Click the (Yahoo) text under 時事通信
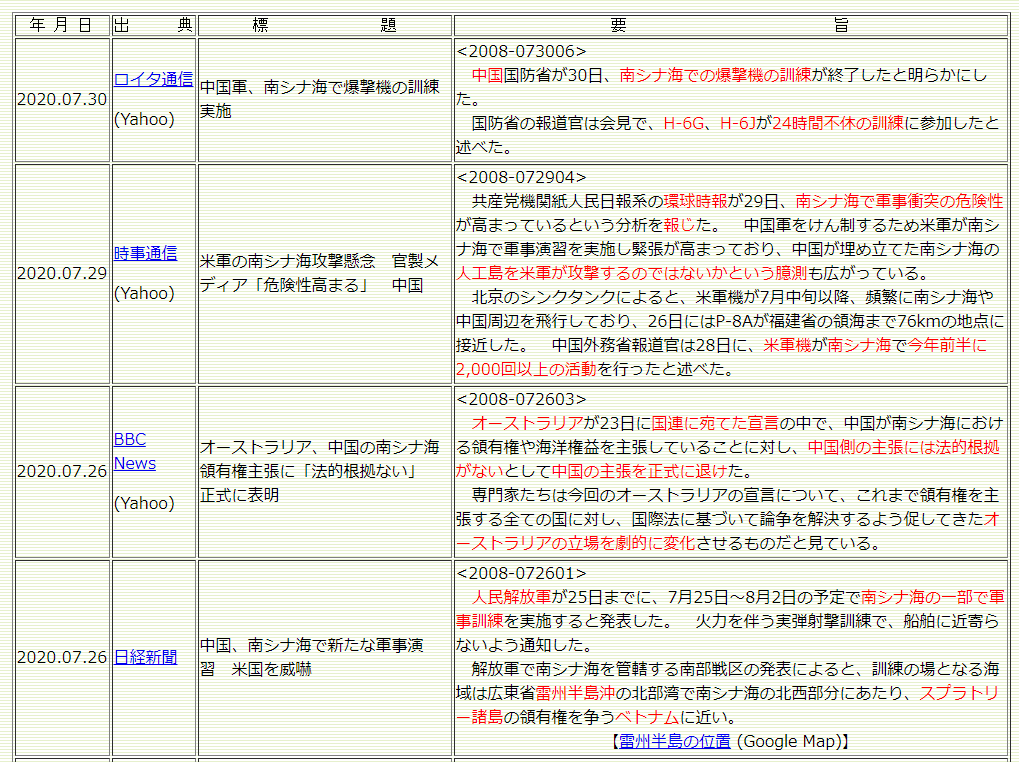 144,293
